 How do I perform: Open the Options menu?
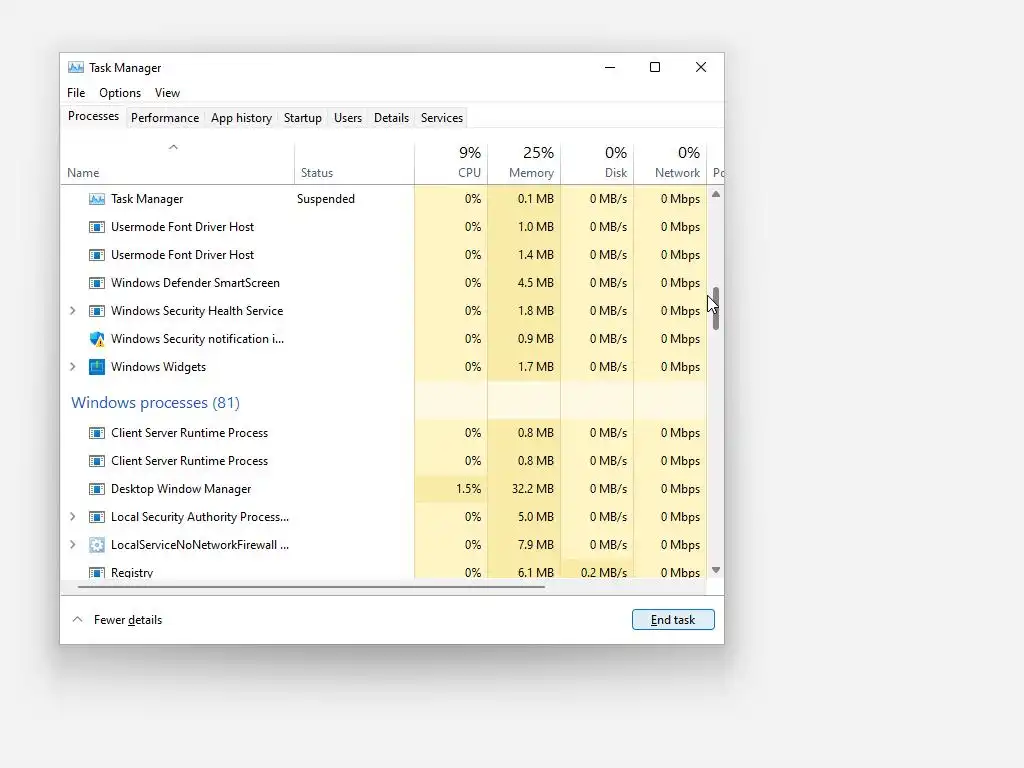click(120, 93)
